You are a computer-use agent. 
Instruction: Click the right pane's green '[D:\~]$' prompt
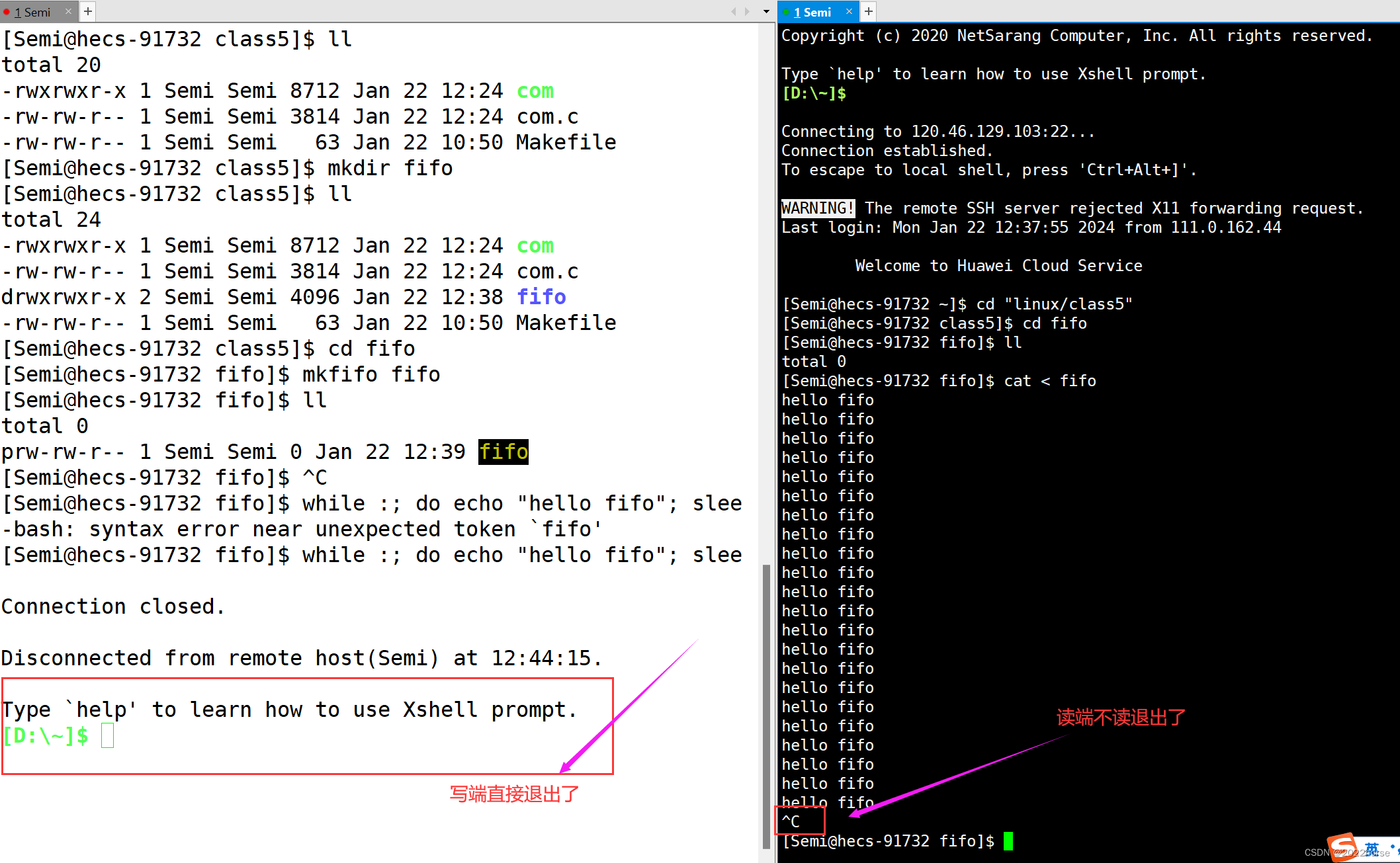coord(814,93)
